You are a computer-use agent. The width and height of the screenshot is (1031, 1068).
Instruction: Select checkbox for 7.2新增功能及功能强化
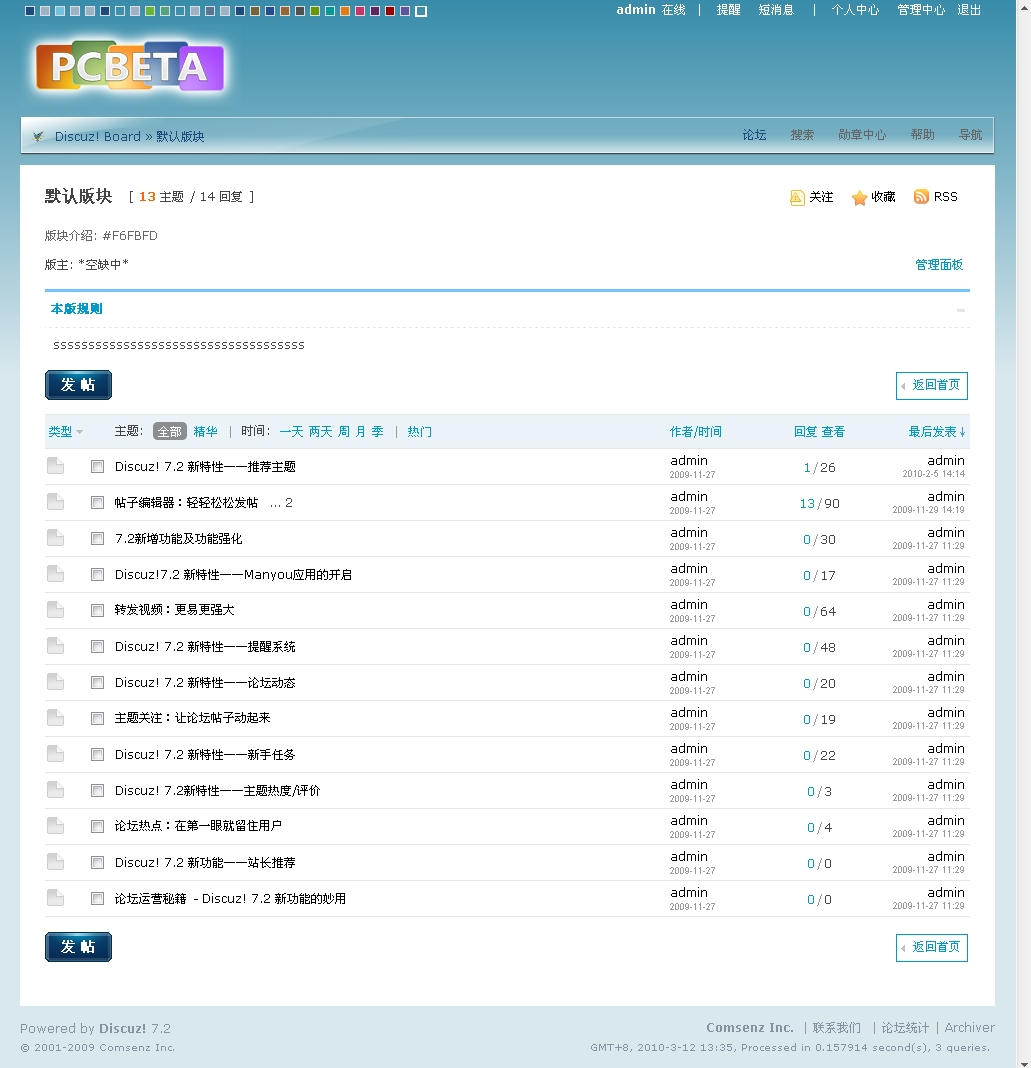[x=97, y=539]
